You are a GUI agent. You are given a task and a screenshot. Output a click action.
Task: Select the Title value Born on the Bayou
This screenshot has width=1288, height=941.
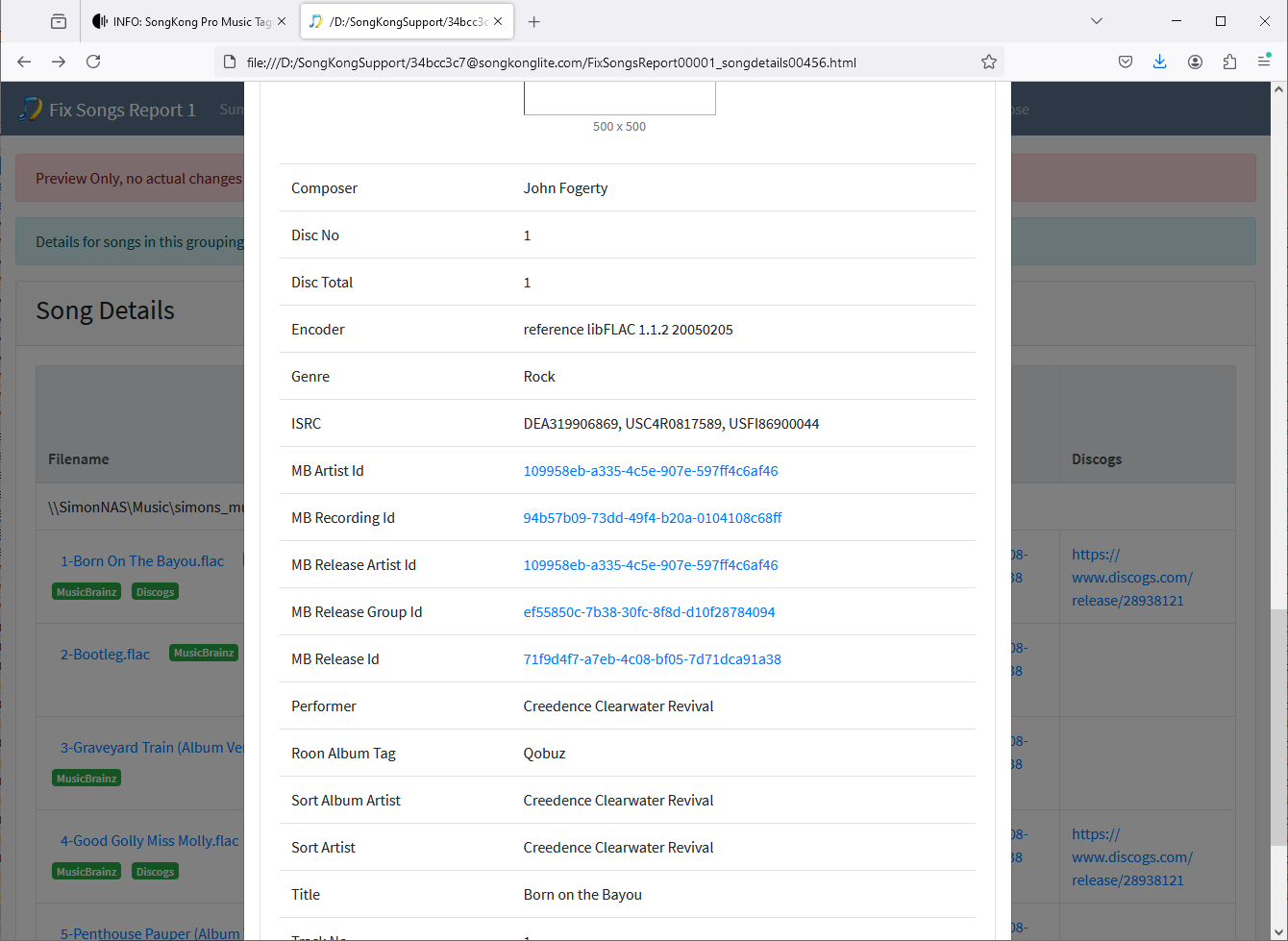click(582, 895)
